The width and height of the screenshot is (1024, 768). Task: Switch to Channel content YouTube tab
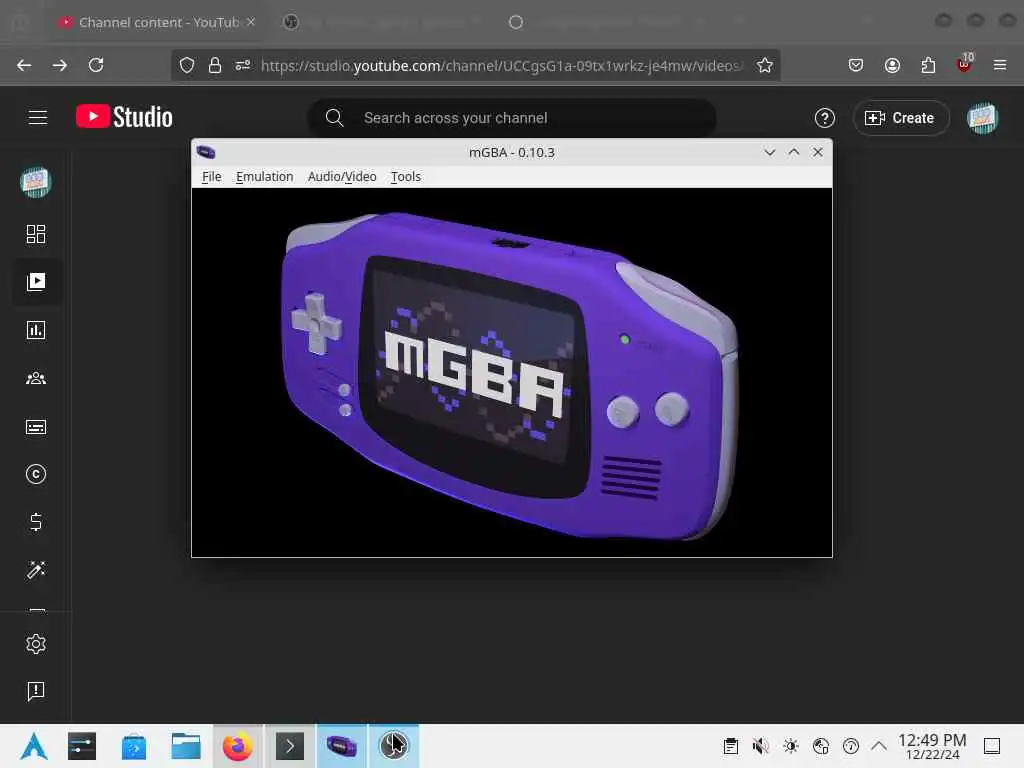(x=155, y=22)
